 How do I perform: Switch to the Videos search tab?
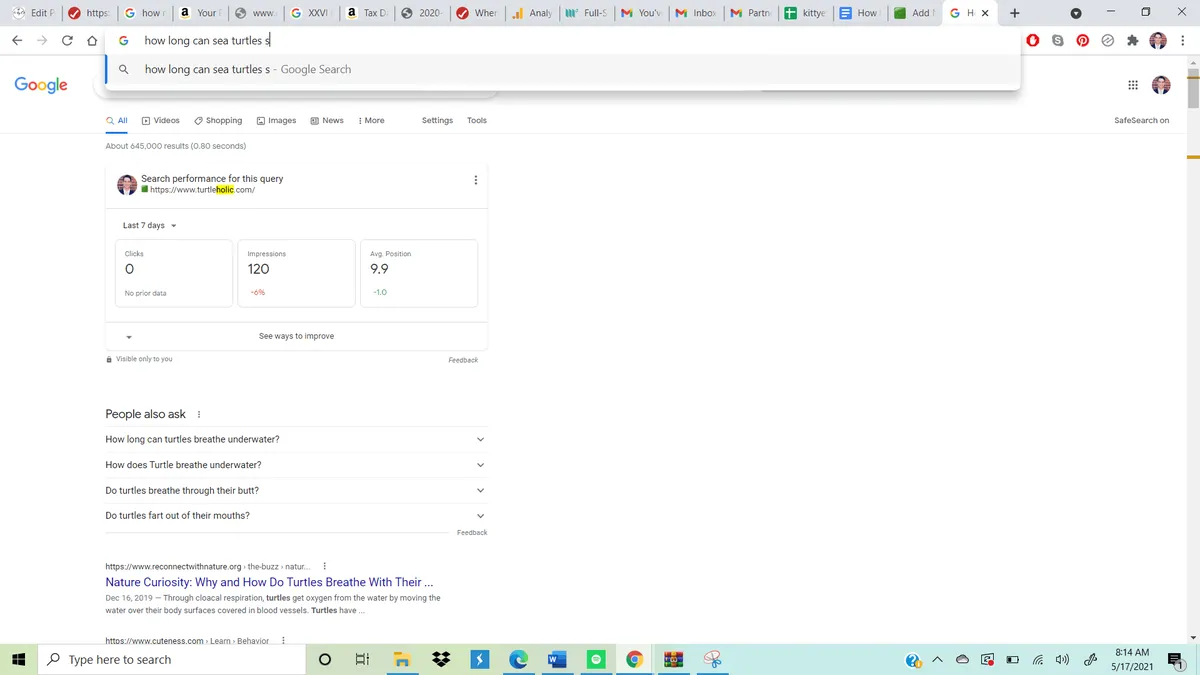[x=160, y=120]
